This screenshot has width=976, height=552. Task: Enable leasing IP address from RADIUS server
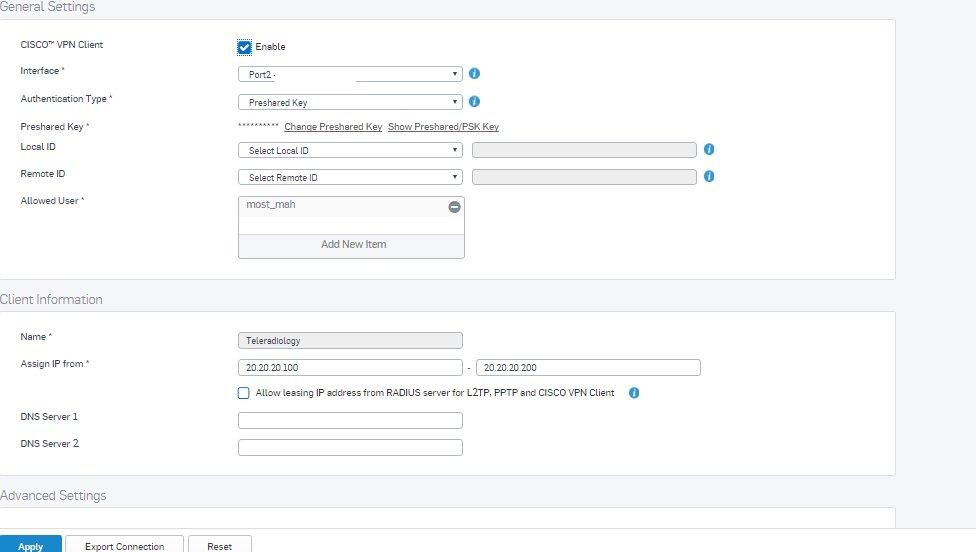click(x=243, y=393)
